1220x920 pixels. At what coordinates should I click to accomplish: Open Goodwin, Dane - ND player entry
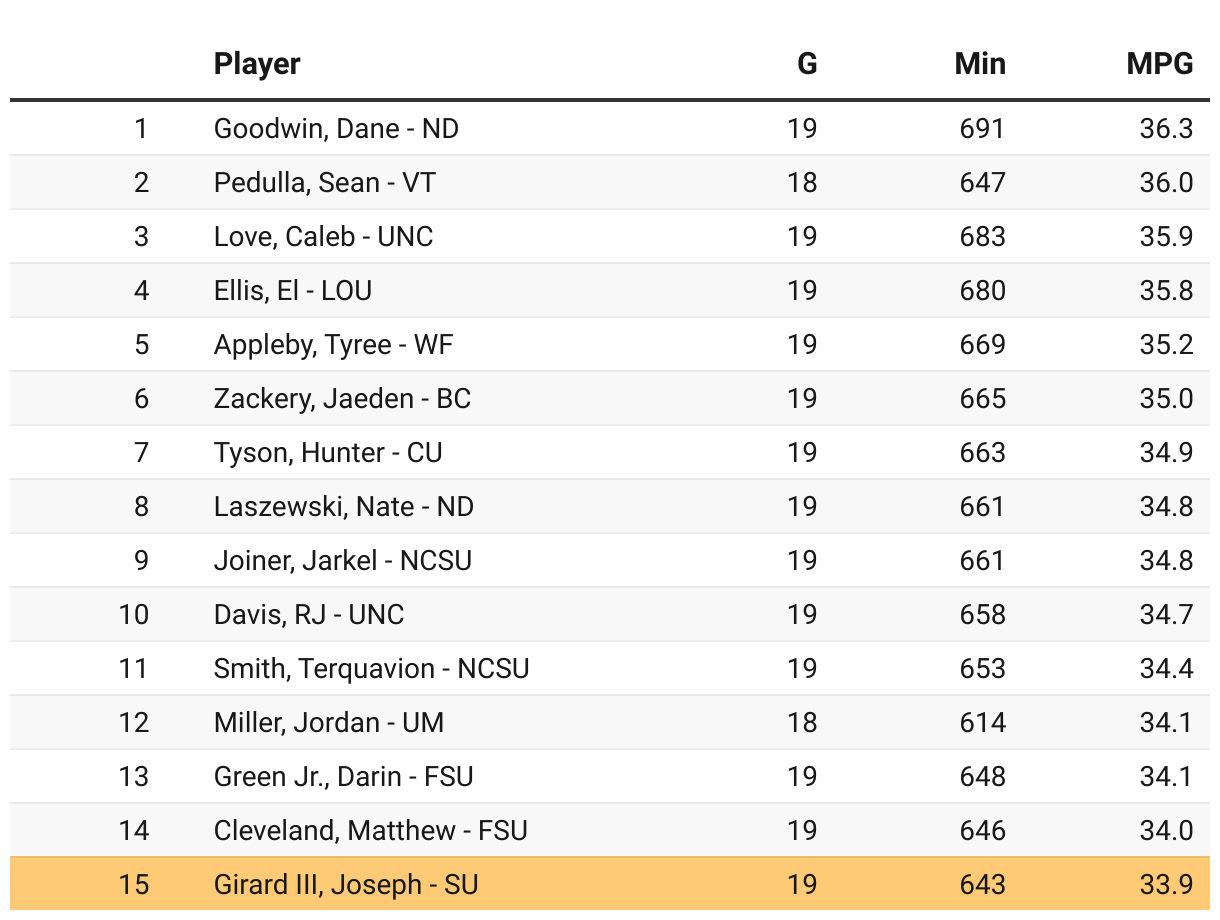point(336,129)
